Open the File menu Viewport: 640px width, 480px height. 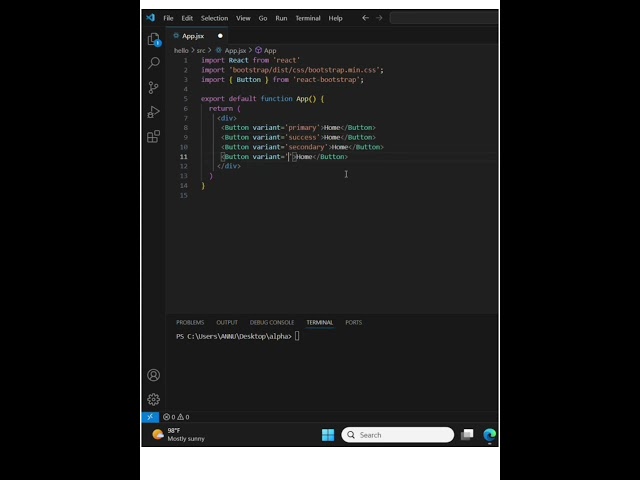tap(168, 18)
